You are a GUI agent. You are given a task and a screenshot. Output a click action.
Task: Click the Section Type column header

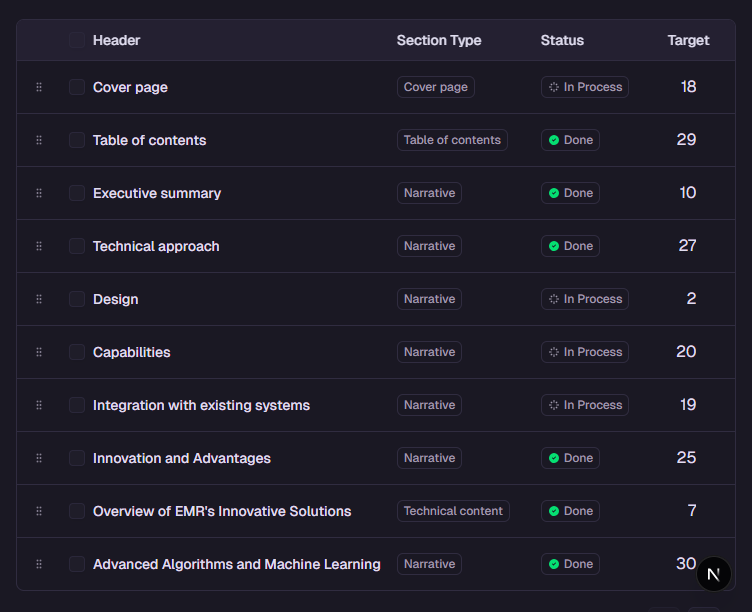point(438,40)
